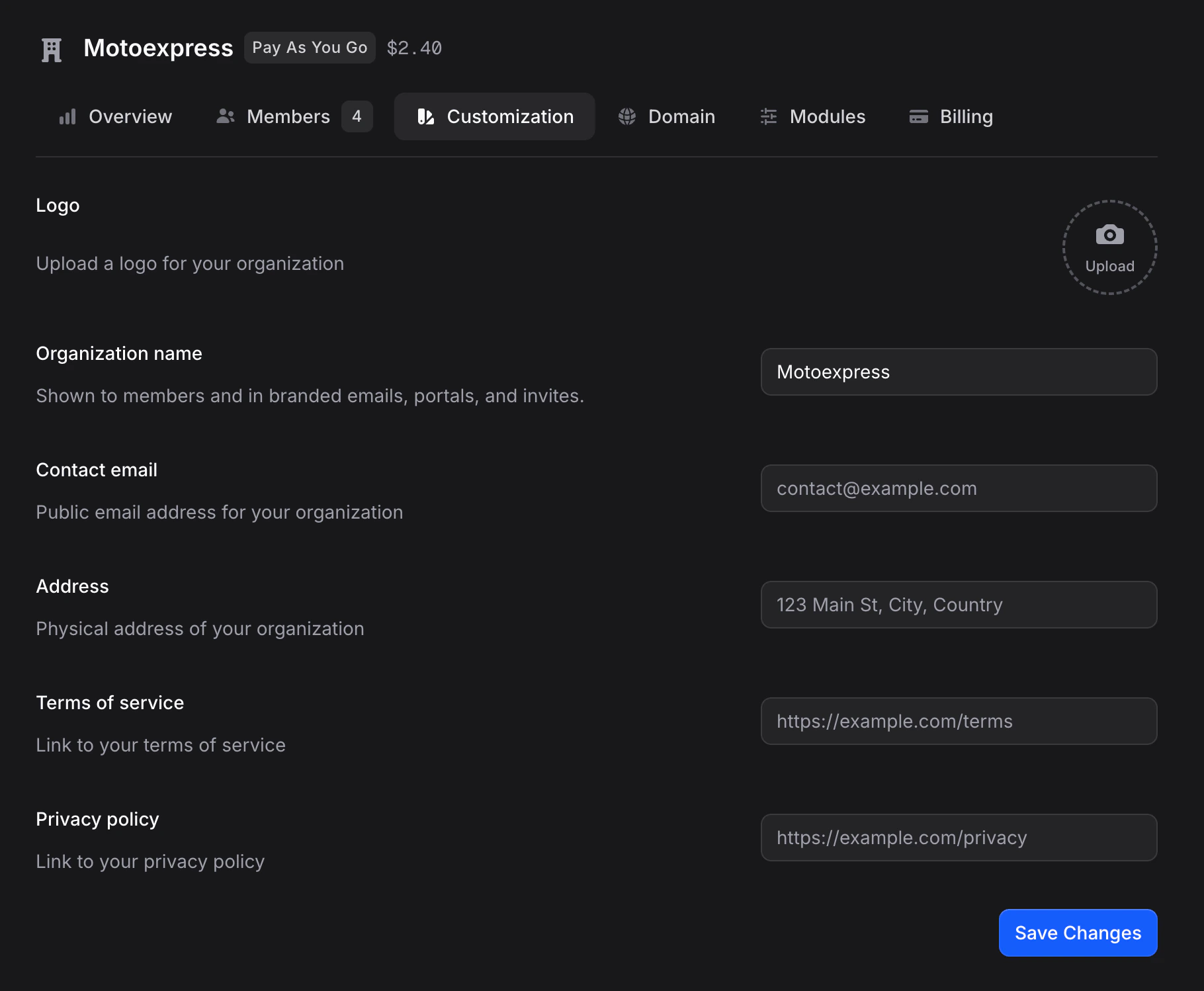1204x991 pixels.
Task: Click the Save Changes button
Action: (1078, 932)
